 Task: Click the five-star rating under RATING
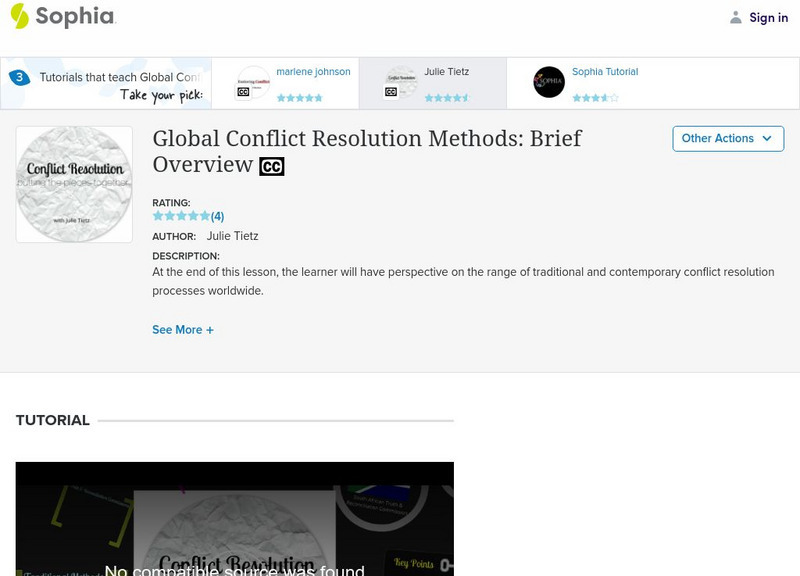click(181, 216)
